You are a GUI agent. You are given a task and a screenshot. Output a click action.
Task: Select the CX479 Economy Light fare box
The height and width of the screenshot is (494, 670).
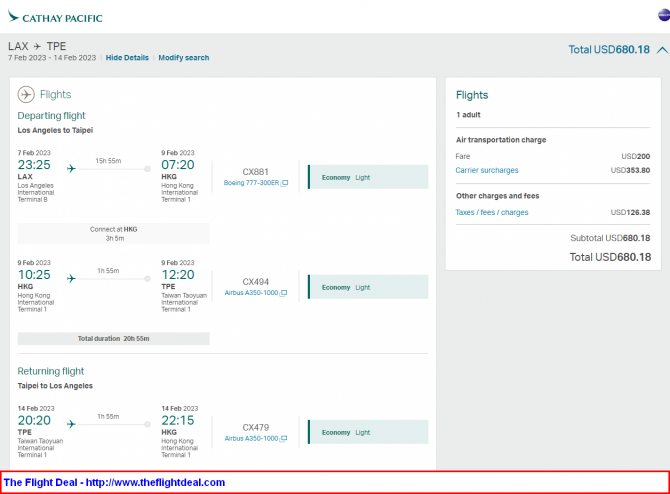pyautogui.click(x=368, y=432)
